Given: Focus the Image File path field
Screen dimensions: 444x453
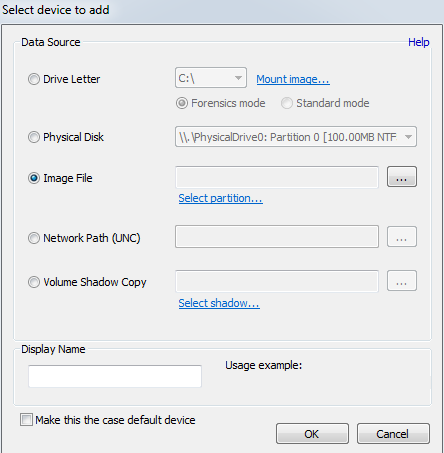Looking at the screenshot, I should click(277, 177).
